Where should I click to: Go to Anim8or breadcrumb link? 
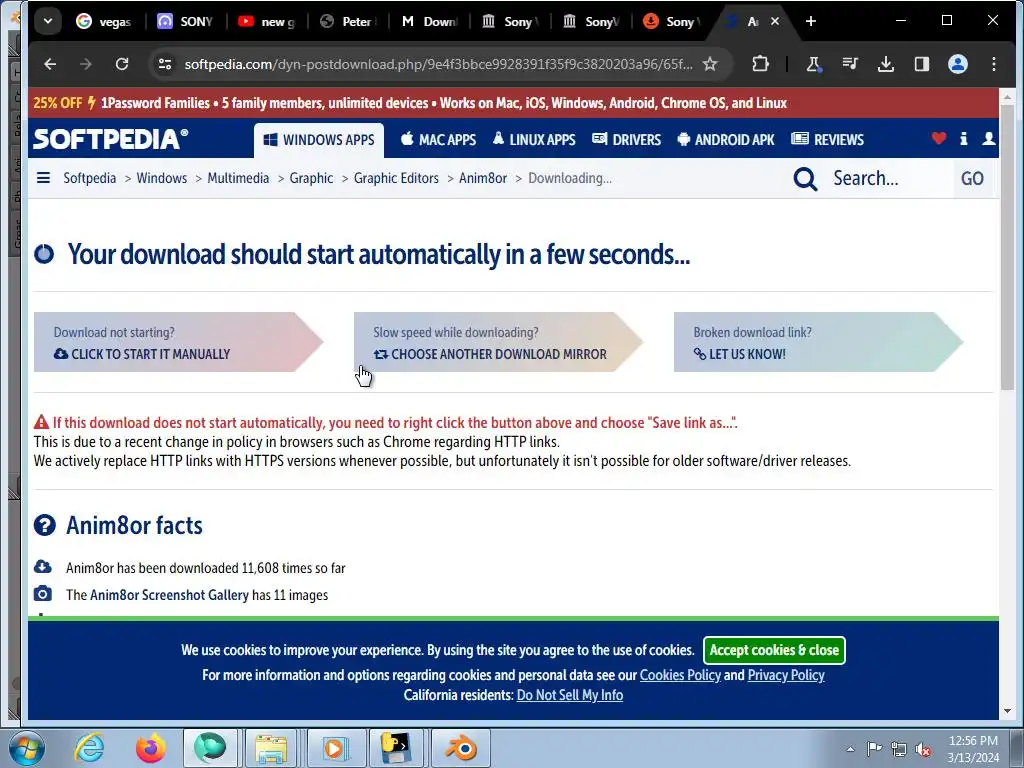point(483,178)
